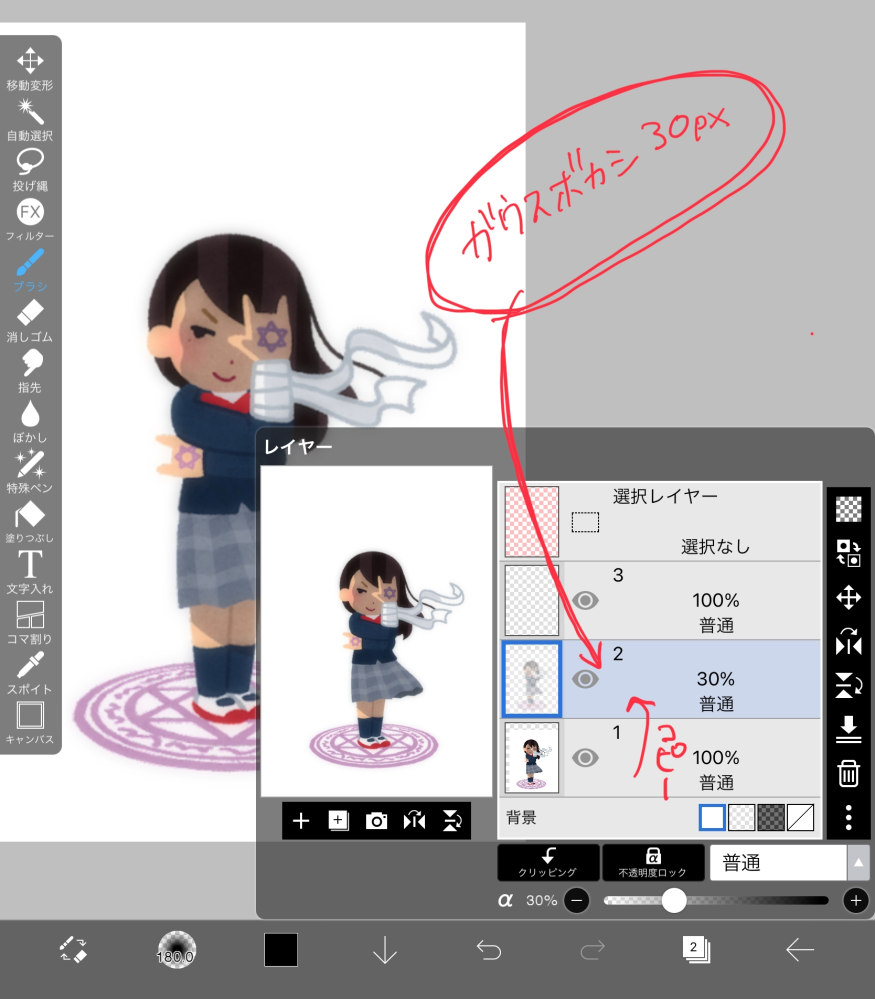Select the 特殊ペン special pen tool
Image resolution: width=875 pixels, height=999 pixels.
click(30, 471)
